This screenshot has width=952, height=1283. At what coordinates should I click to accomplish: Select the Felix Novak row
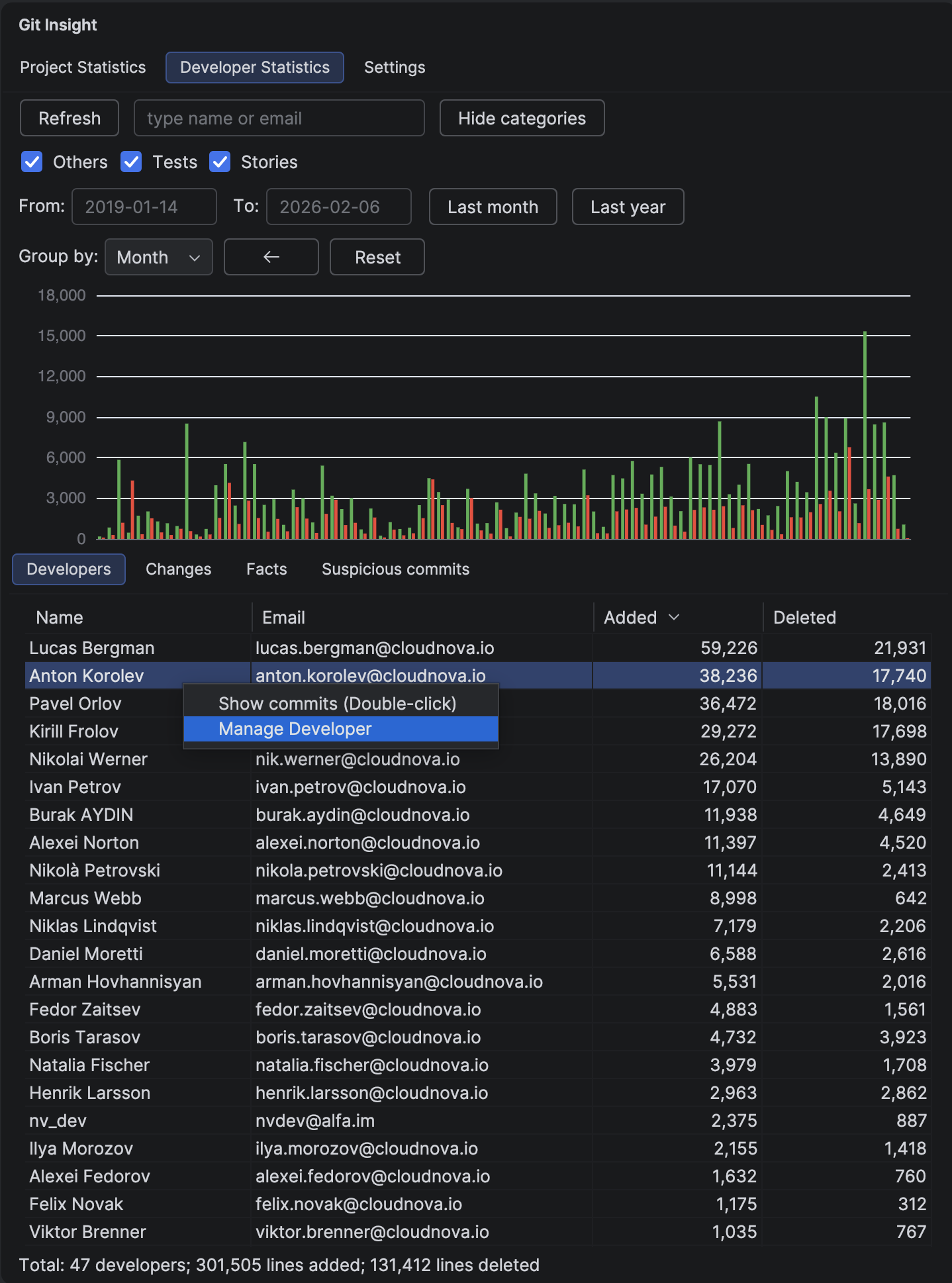tap(478, 1204)
